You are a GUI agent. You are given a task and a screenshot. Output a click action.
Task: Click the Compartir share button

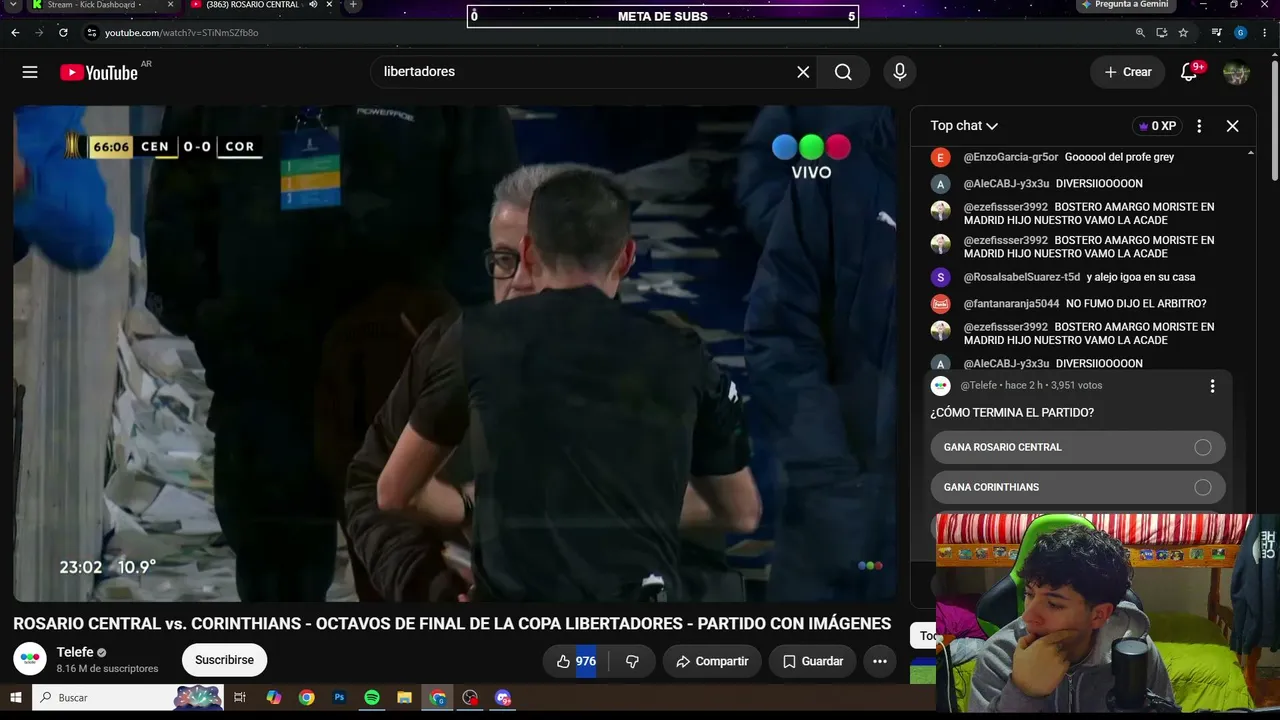712,661
